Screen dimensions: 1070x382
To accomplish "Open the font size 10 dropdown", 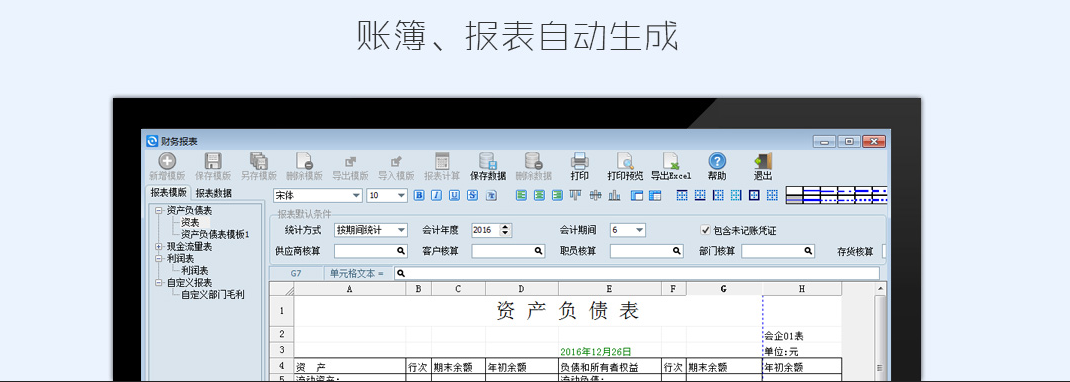I will click(x=401, y=195).
